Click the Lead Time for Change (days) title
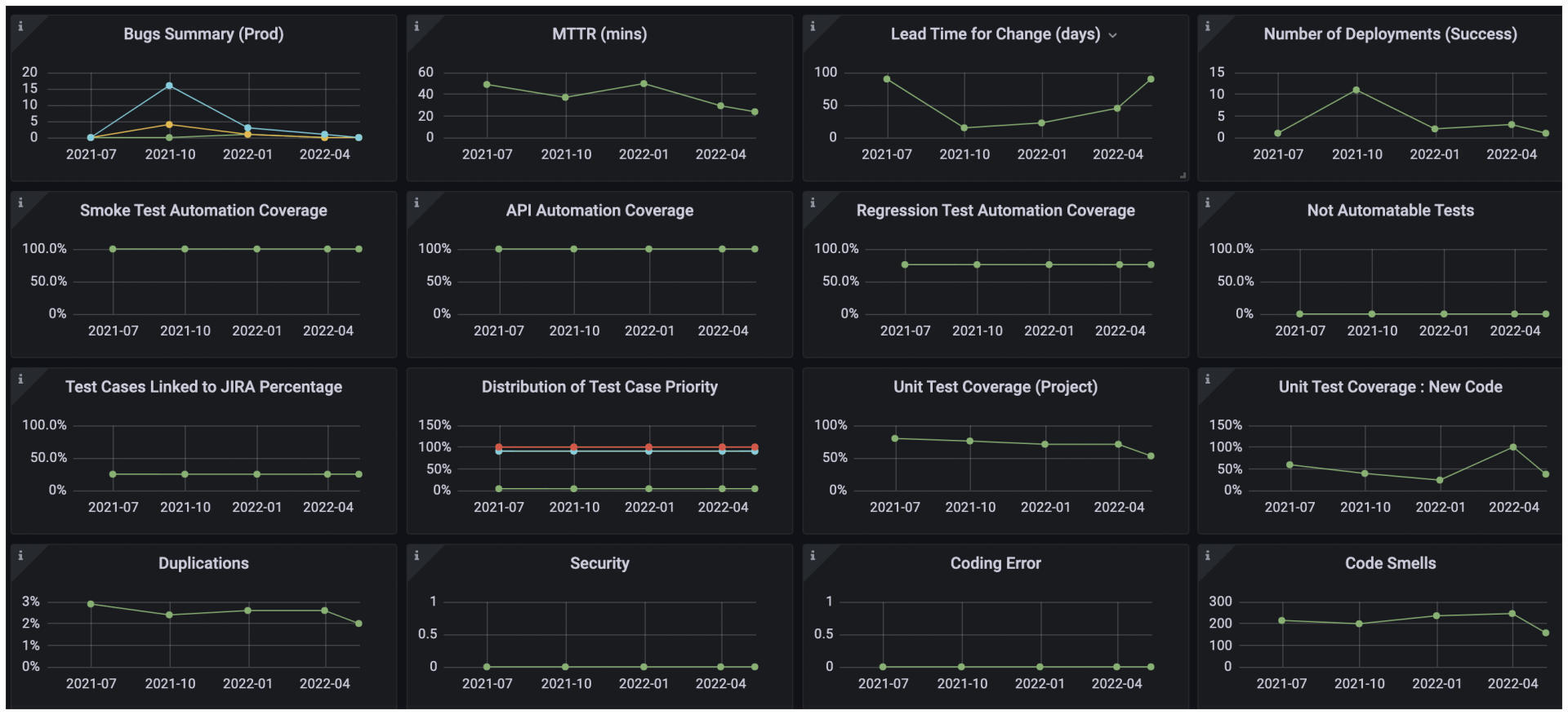Image resolution: width=1568 pixels, height=715 pixels. [x=996, y=34]
